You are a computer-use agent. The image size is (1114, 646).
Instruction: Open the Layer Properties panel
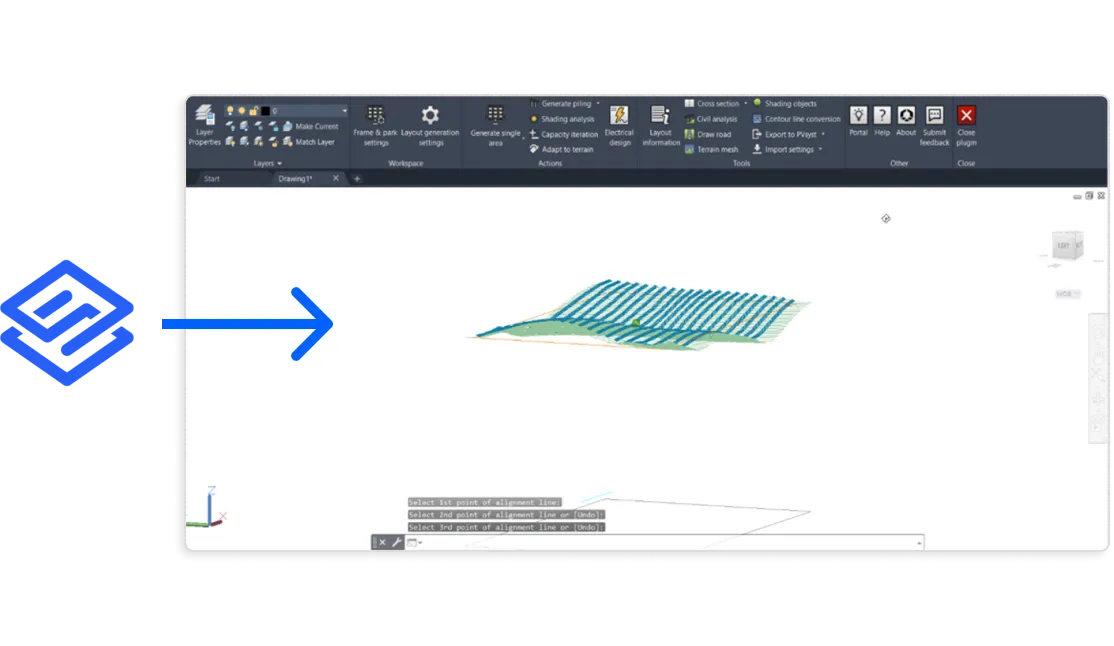pos(205,125)
